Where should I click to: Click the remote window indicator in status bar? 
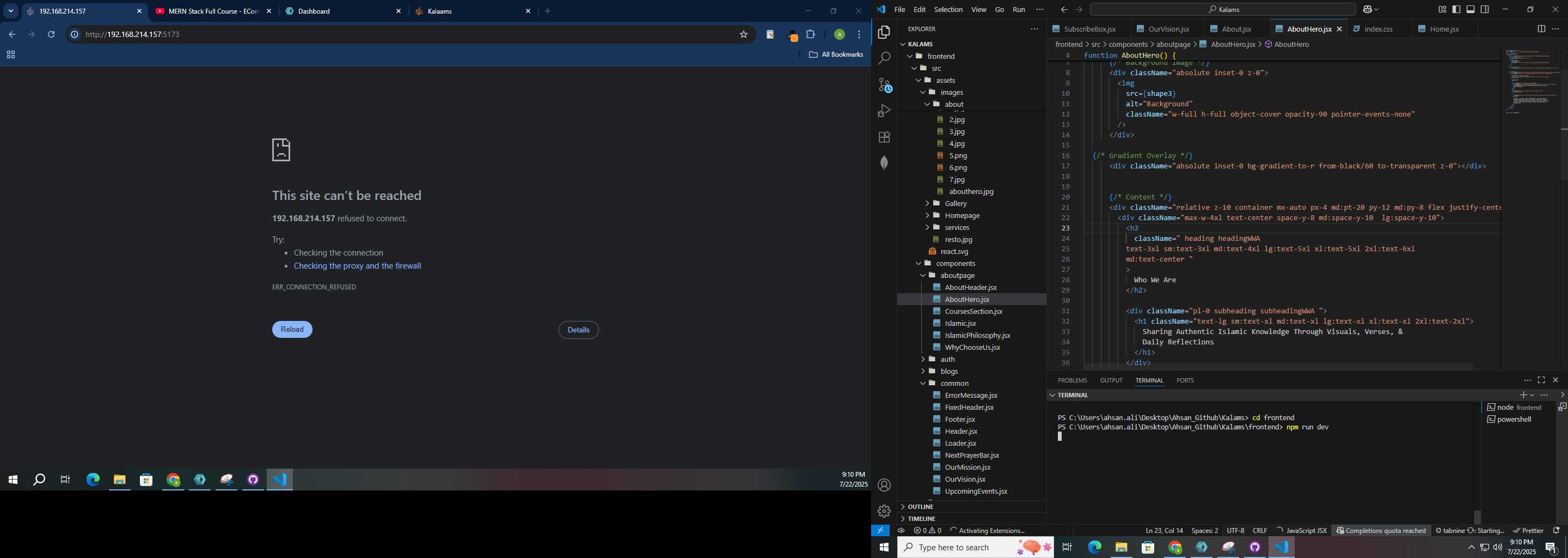880,531
